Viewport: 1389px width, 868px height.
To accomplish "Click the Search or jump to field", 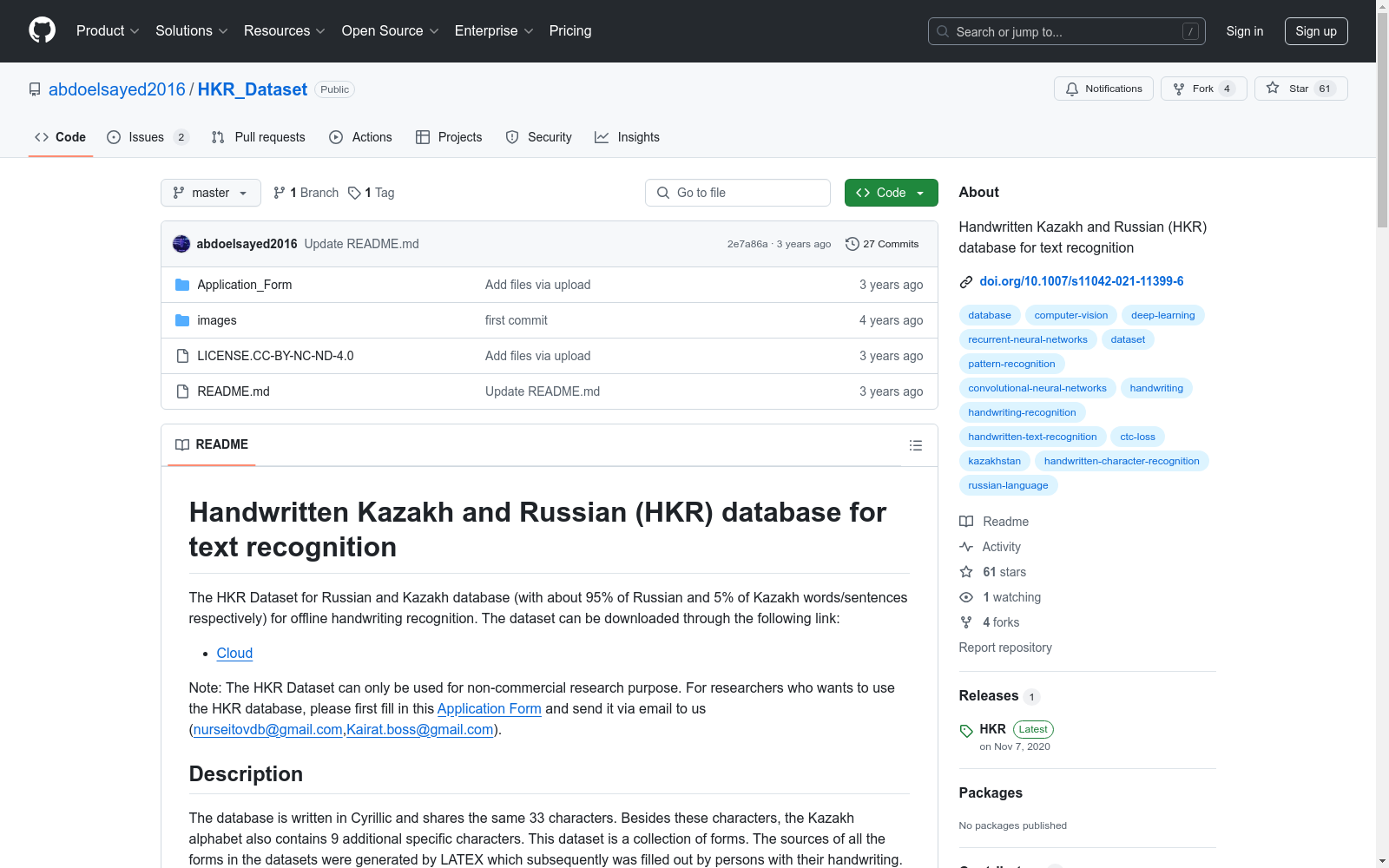I will 1067,31.
